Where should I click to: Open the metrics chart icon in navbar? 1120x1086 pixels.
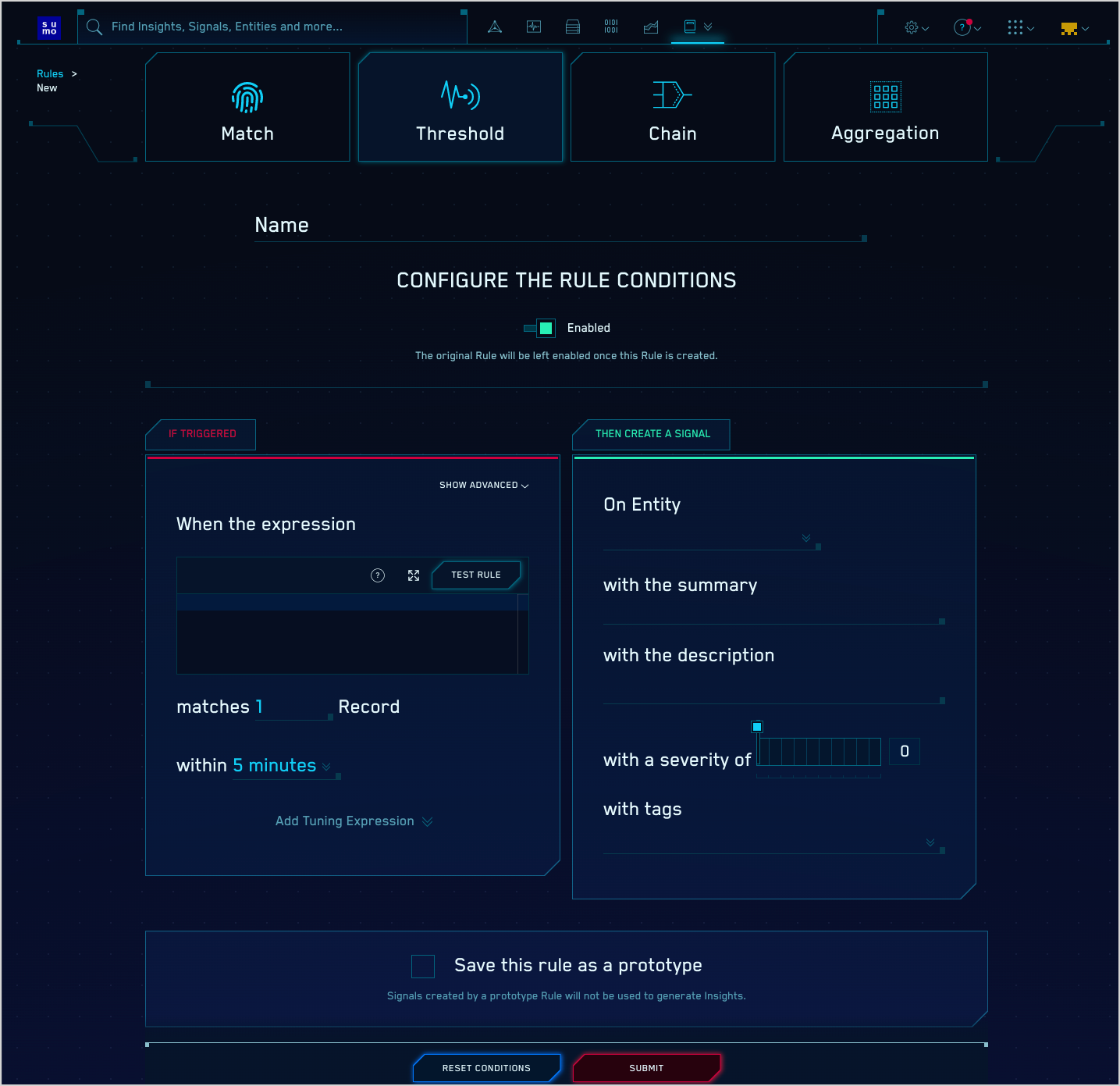pyautogui.click(x=651, y=27)
